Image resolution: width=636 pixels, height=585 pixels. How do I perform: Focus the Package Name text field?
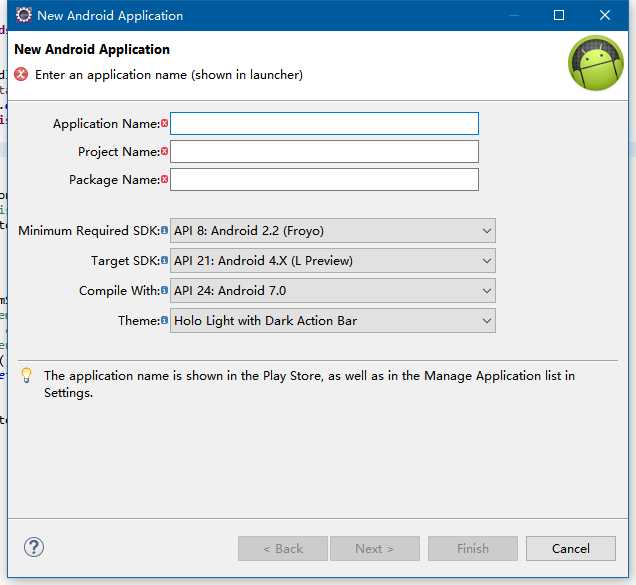[324, 179]
